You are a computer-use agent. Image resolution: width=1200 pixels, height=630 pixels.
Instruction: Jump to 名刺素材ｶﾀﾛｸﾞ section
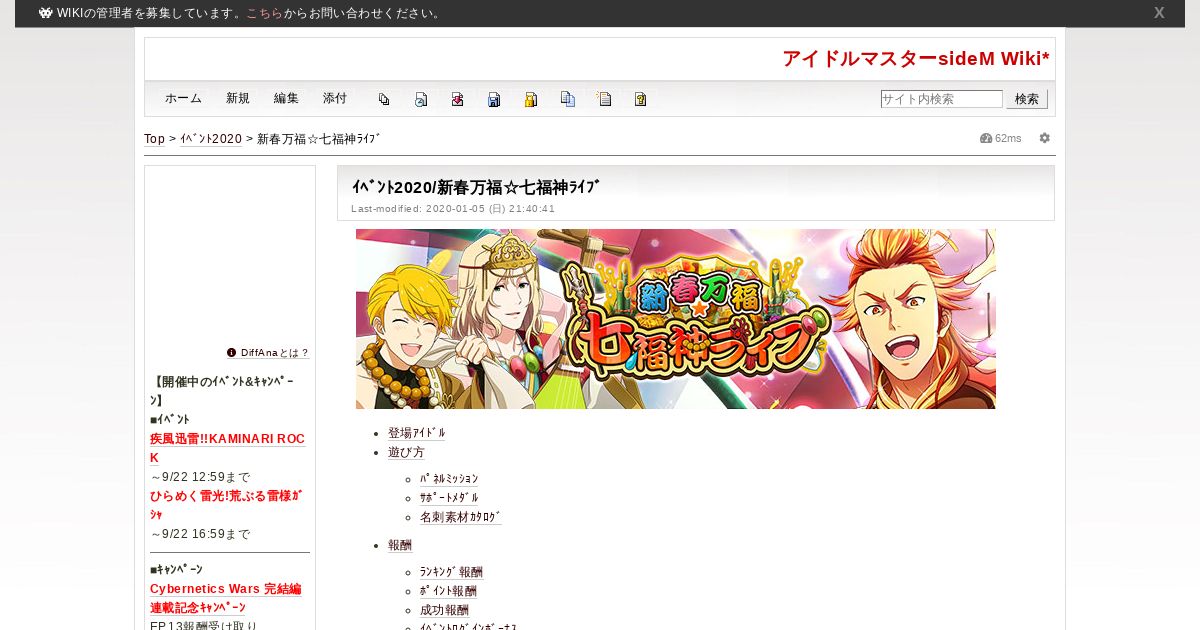point(461,517)
